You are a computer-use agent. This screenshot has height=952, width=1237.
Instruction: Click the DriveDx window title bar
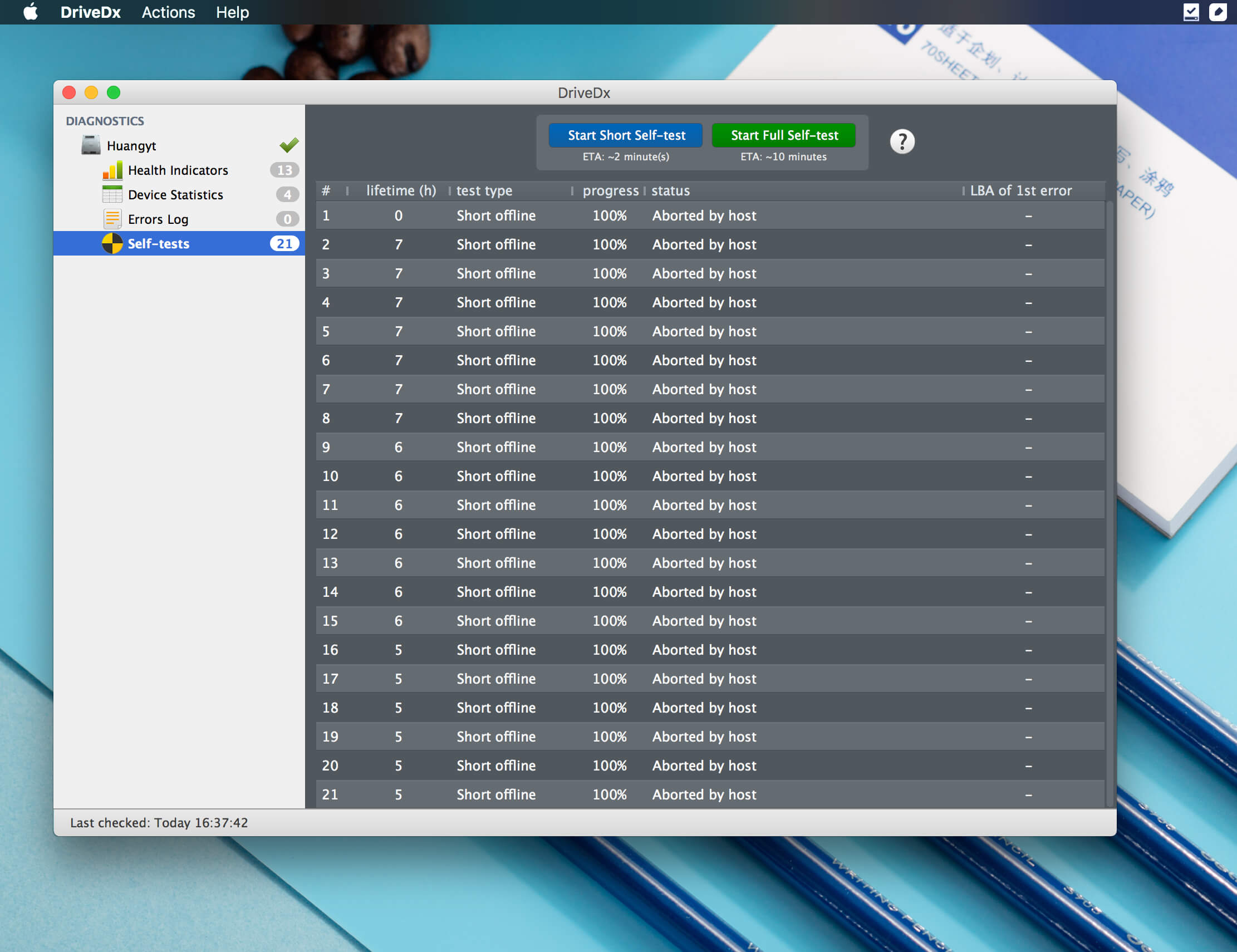[x=585, y=92]
